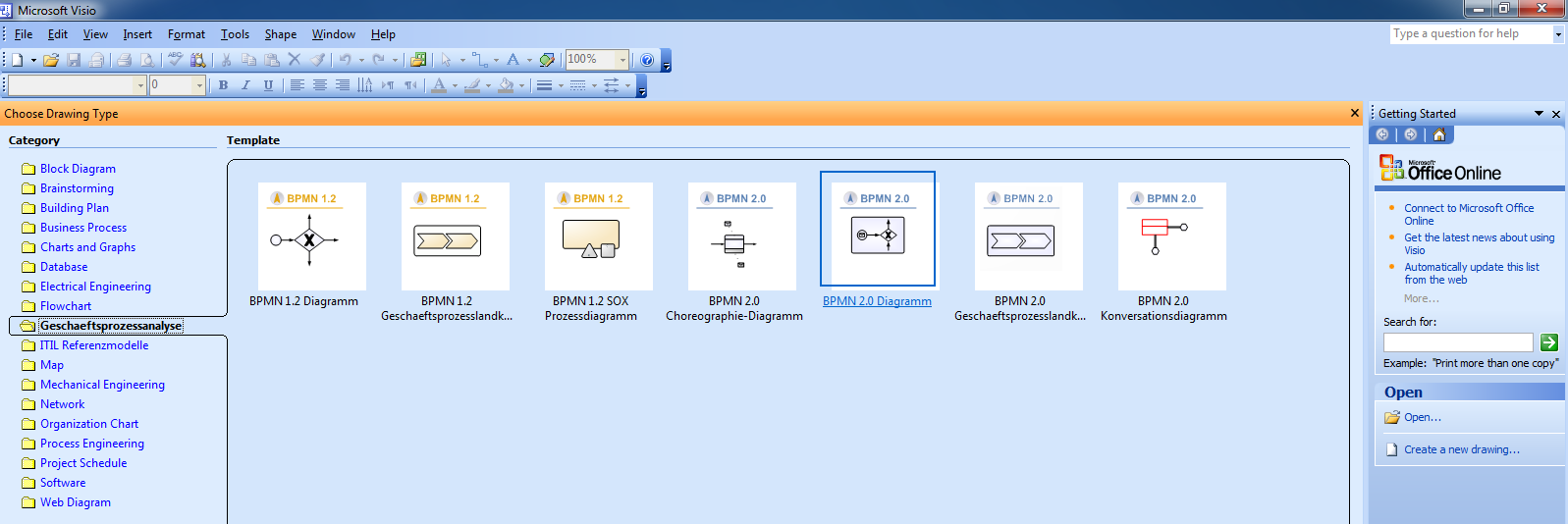Open the New drawing dropdown arrow
Viewport: 1568px width, 524px height.
click(x=33, y=60)
